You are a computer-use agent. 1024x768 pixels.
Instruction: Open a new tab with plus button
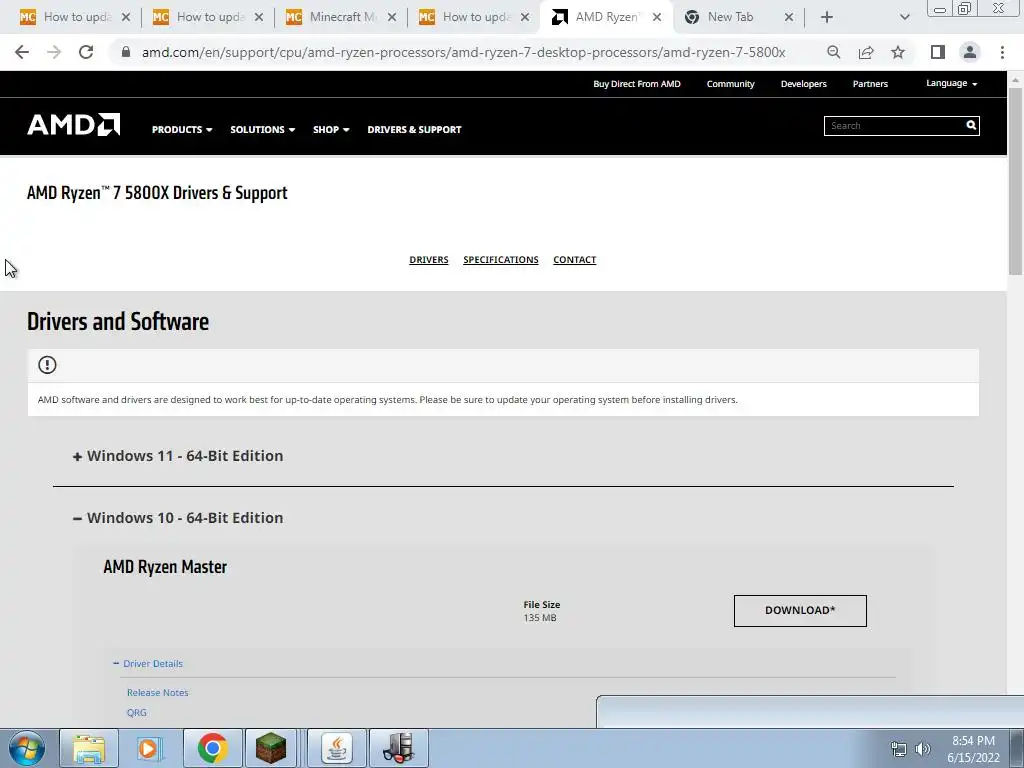(827, 18)
